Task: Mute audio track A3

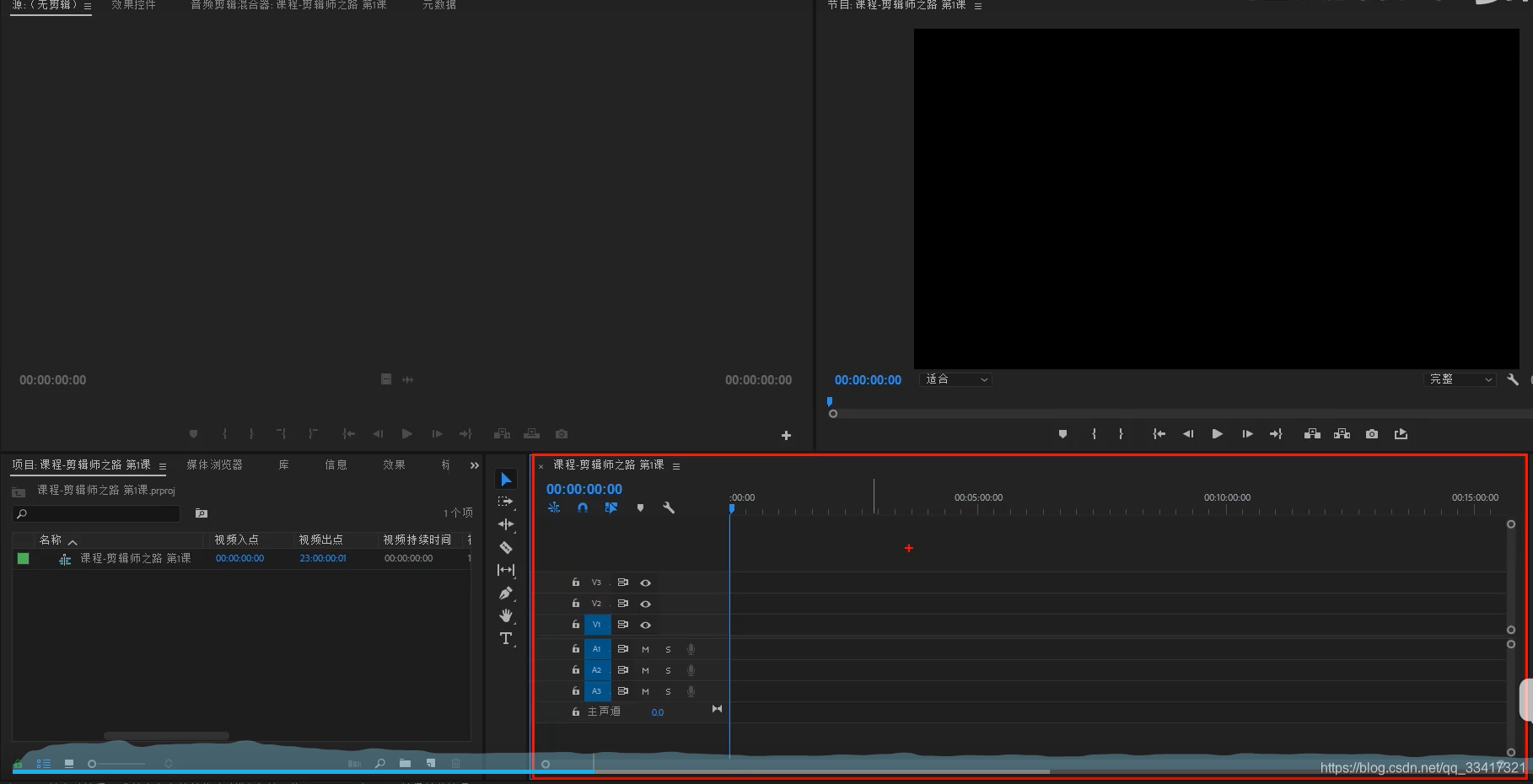Action: [645, 691]
